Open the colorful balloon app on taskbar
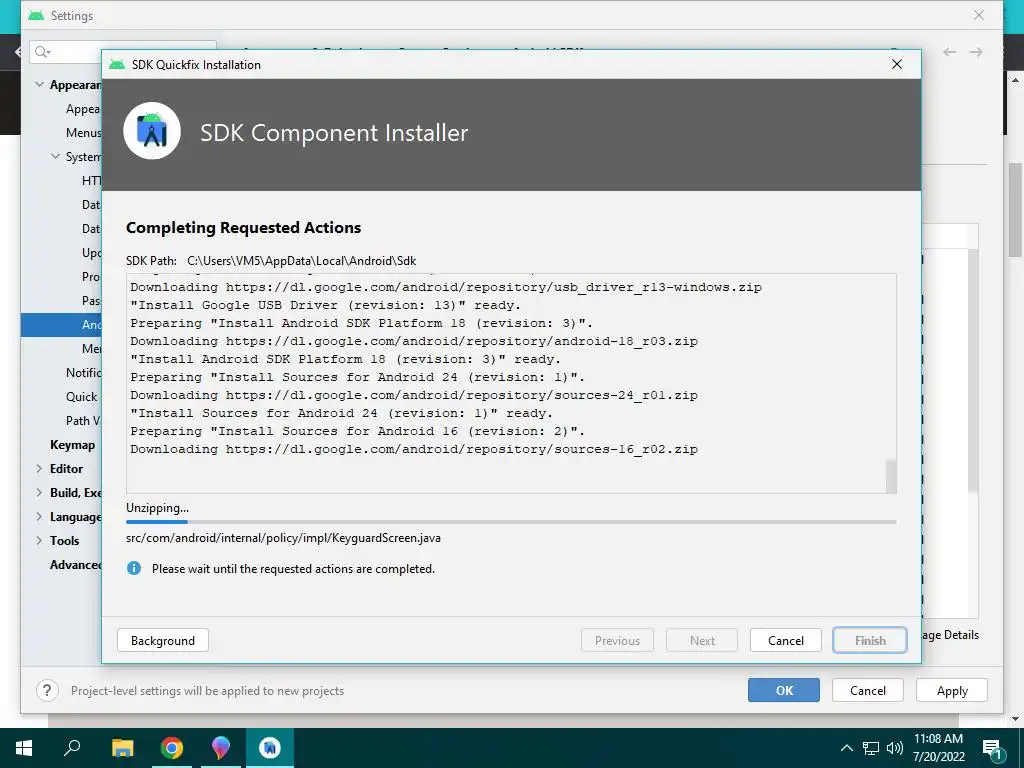This screenshot has height=768, width=1024. 221,748
